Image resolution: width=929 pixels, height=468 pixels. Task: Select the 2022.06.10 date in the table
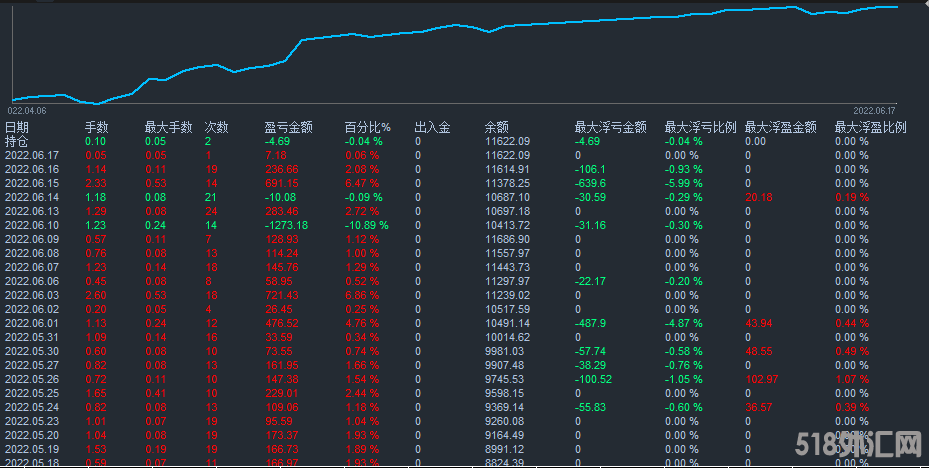(32, 225)
